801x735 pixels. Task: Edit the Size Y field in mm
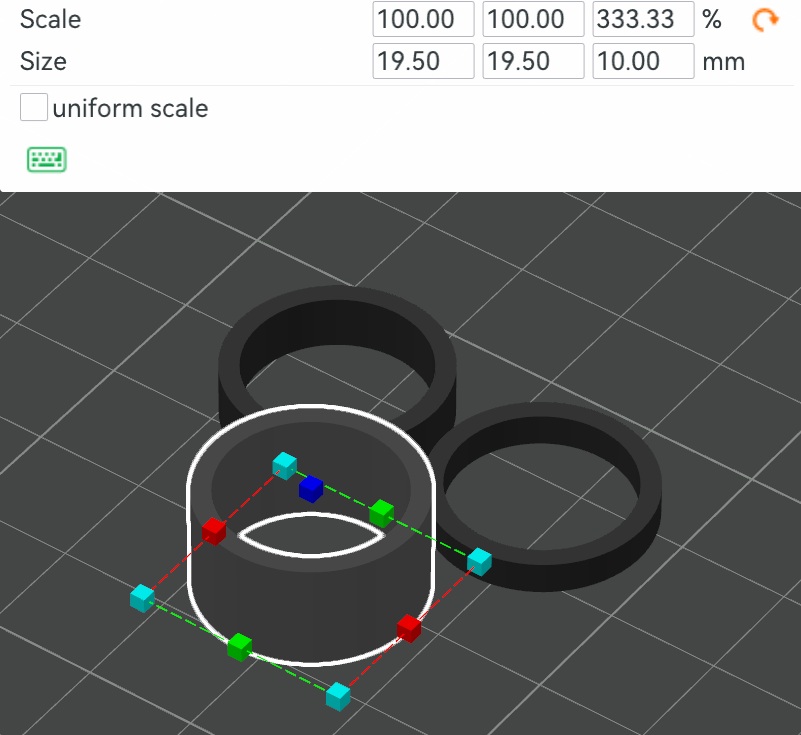[x=533, y=61]
